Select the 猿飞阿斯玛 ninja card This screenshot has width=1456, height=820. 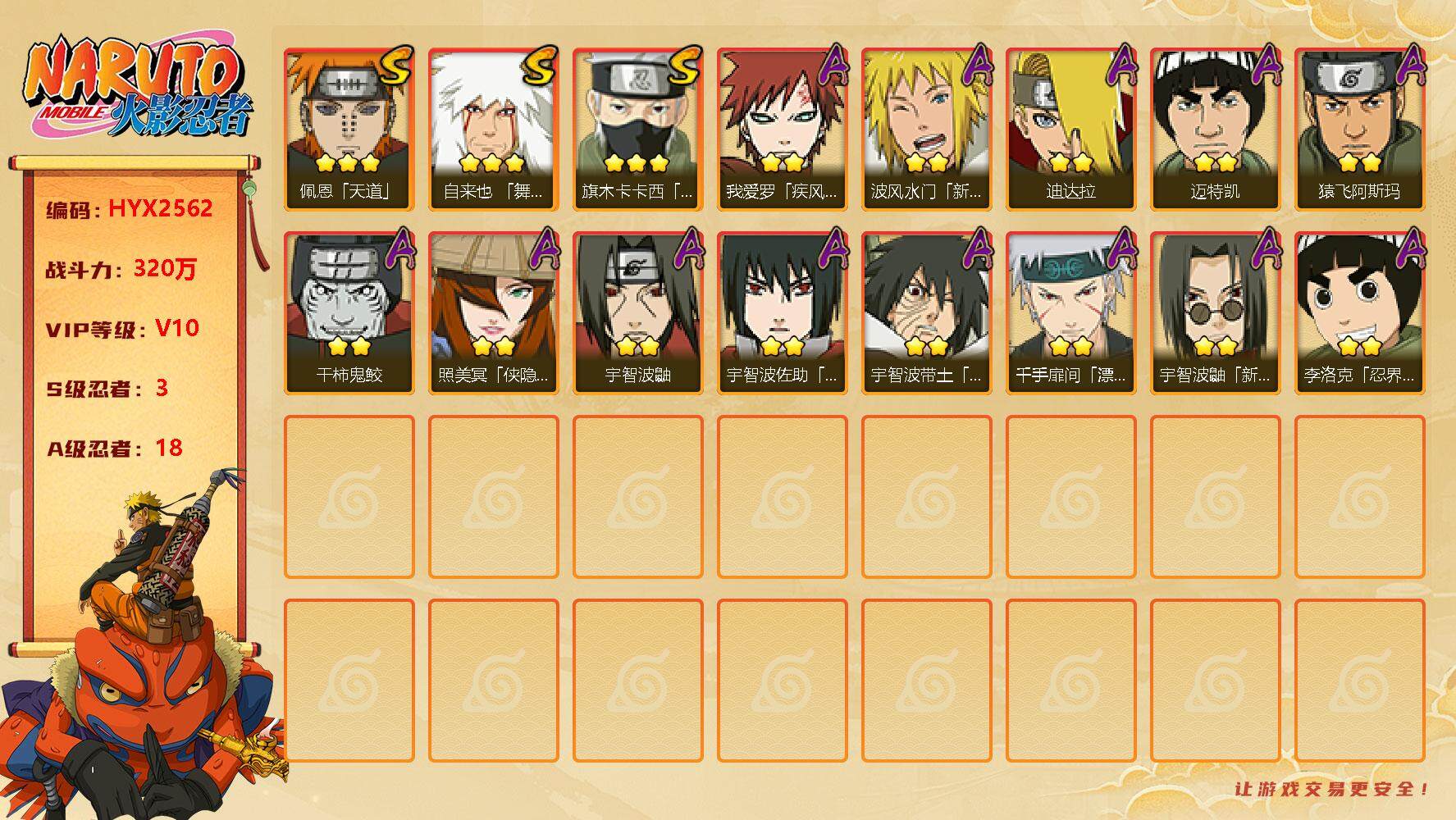click(1360, 130)
